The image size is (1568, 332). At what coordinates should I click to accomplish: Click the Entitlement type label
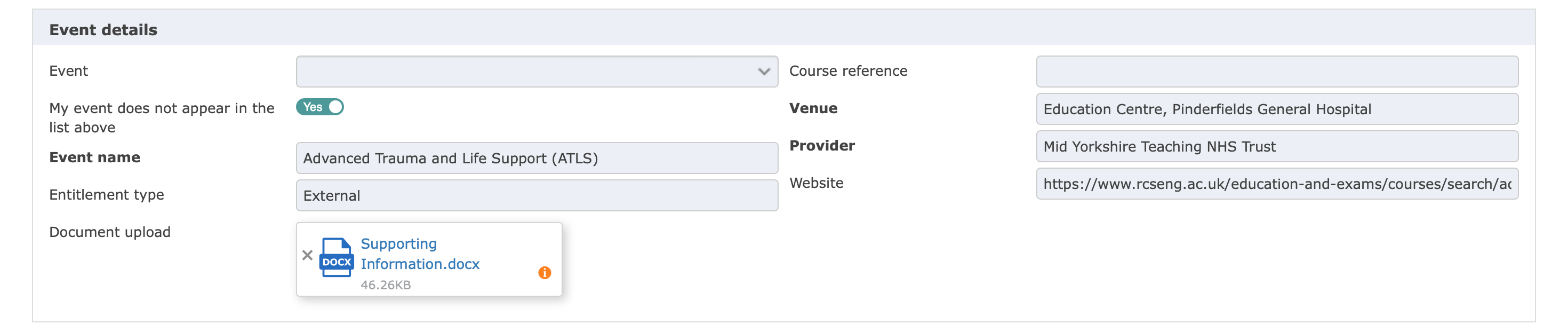coord(107,195)
